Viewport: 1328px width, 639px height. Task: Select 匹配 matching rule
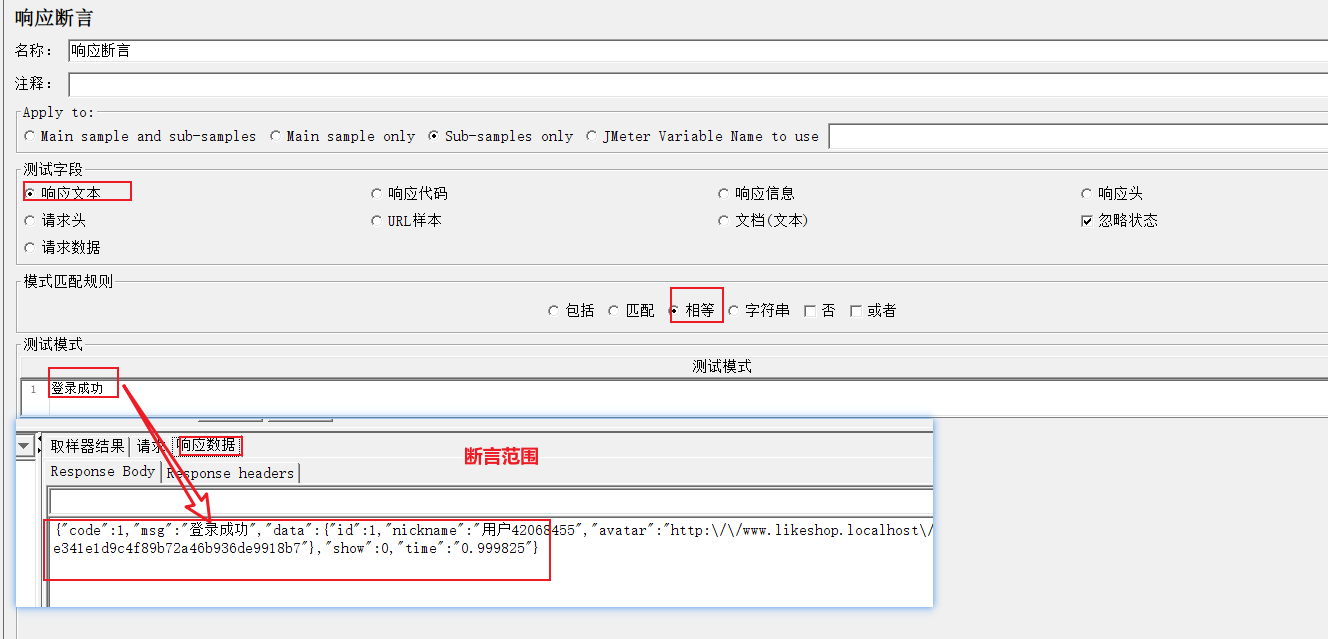tap(631, 310)
